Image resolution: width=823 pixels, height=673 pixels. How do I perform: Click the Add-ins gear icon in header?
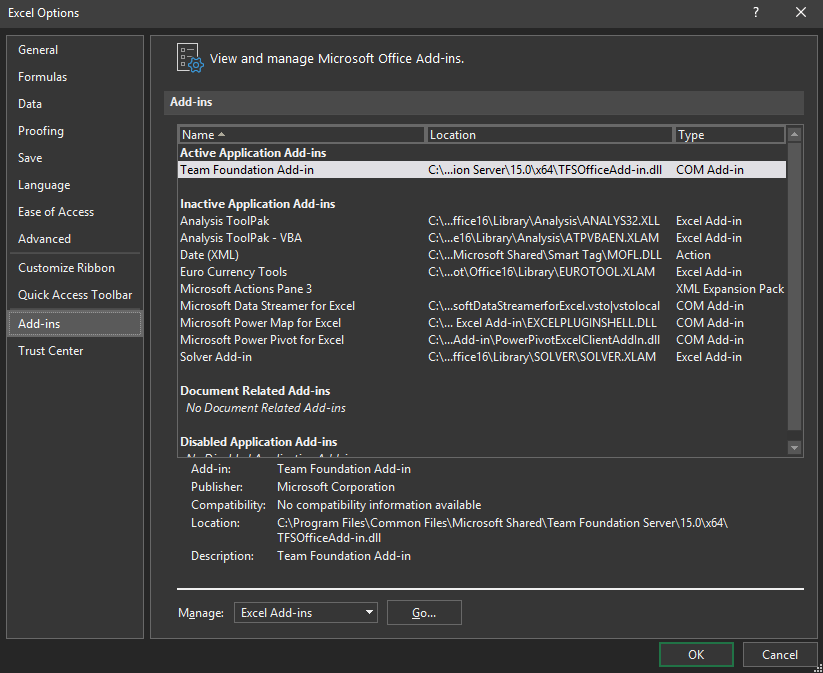click(189, 58)
